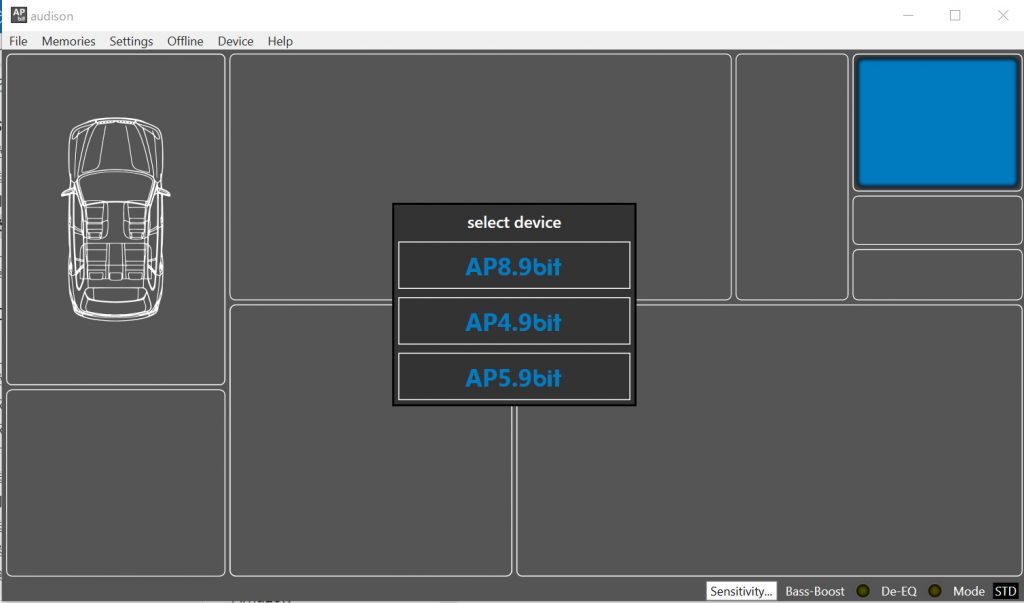
Task: Open the File menu
Action: [x=18, y=41]
